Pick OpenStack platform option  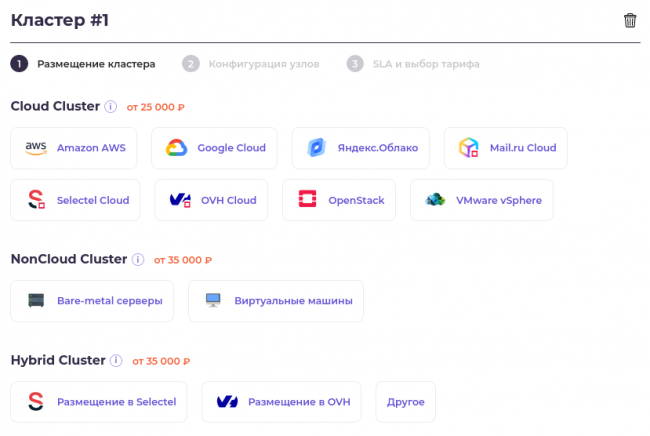(x=339, y=200)
